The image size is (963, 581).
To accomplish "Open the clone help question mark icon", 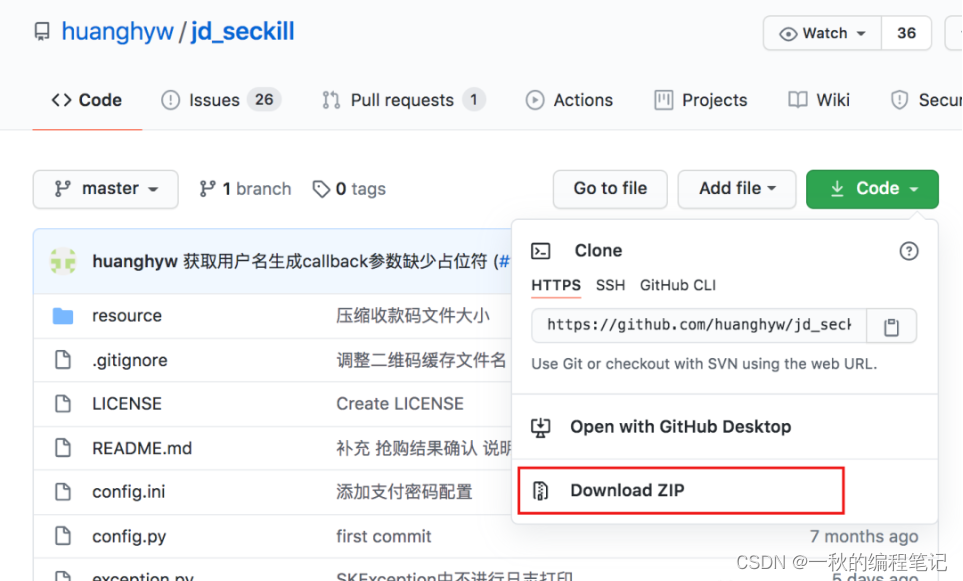I will [908, 251].
